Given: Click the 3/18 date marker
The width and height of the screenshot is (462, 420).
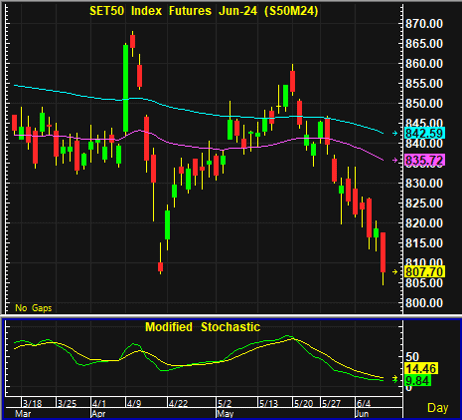Looking at the screenshot, I should click(32, 403).
